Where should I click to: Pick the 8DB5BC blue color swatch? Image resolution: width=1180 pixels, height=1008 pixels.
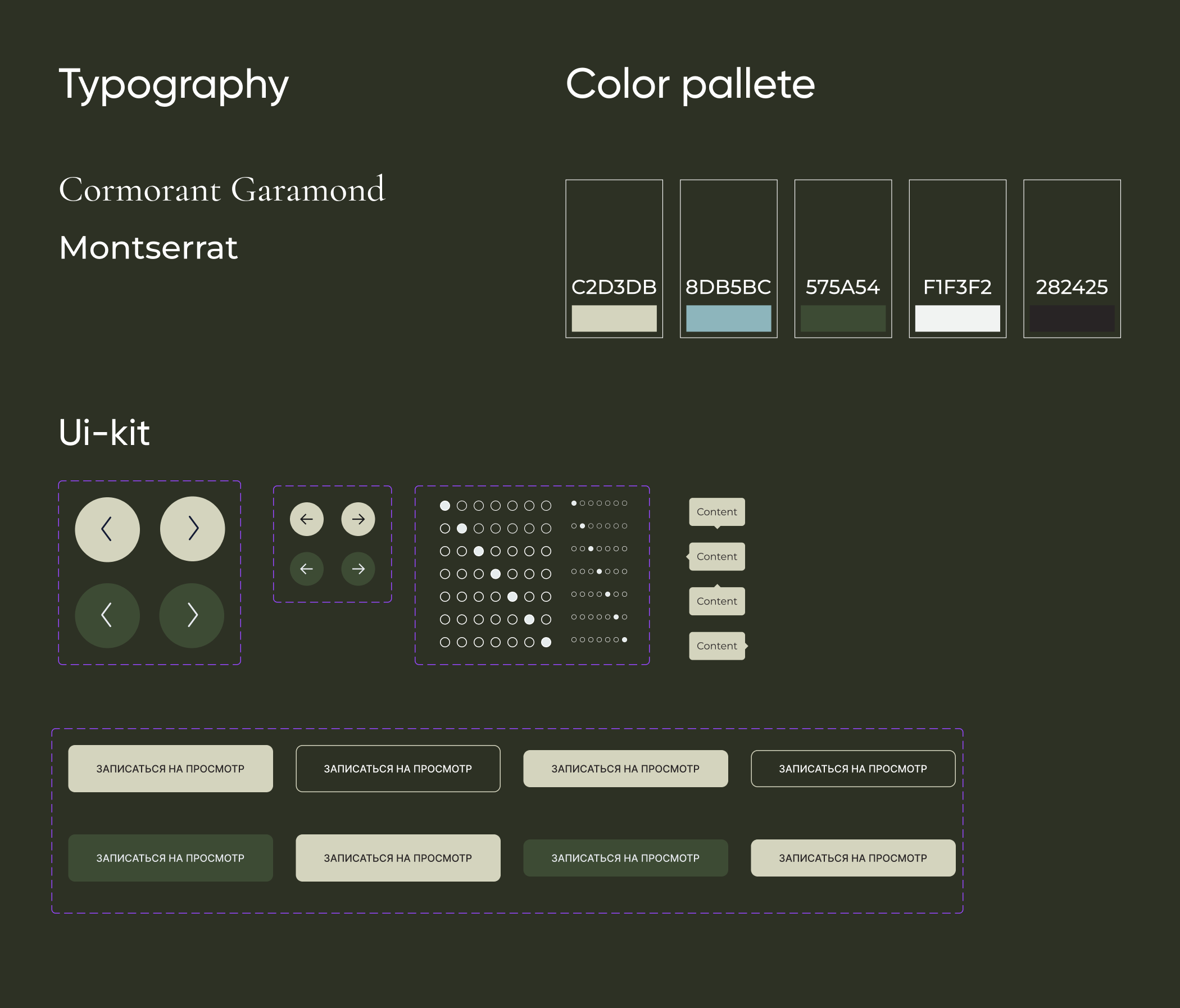(x=728, y=319)
